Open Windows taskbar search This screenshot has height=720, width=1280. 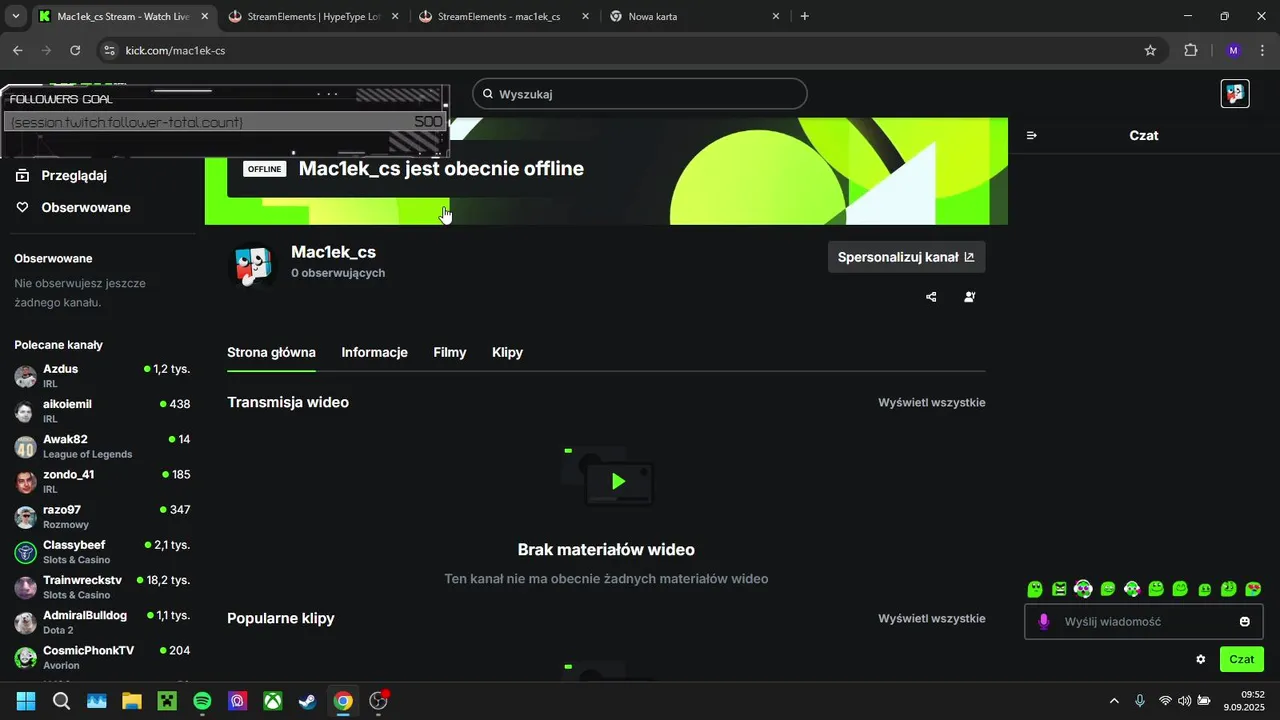pos(61,701)
